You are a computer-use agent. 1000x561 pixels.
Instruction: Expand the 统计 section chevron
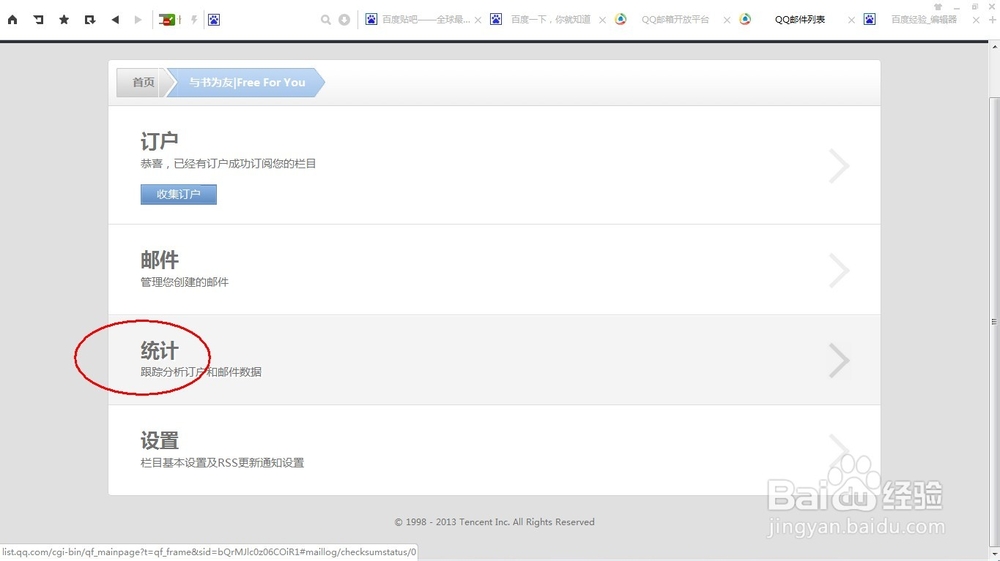pyautogui.click(x=838, y=360)
